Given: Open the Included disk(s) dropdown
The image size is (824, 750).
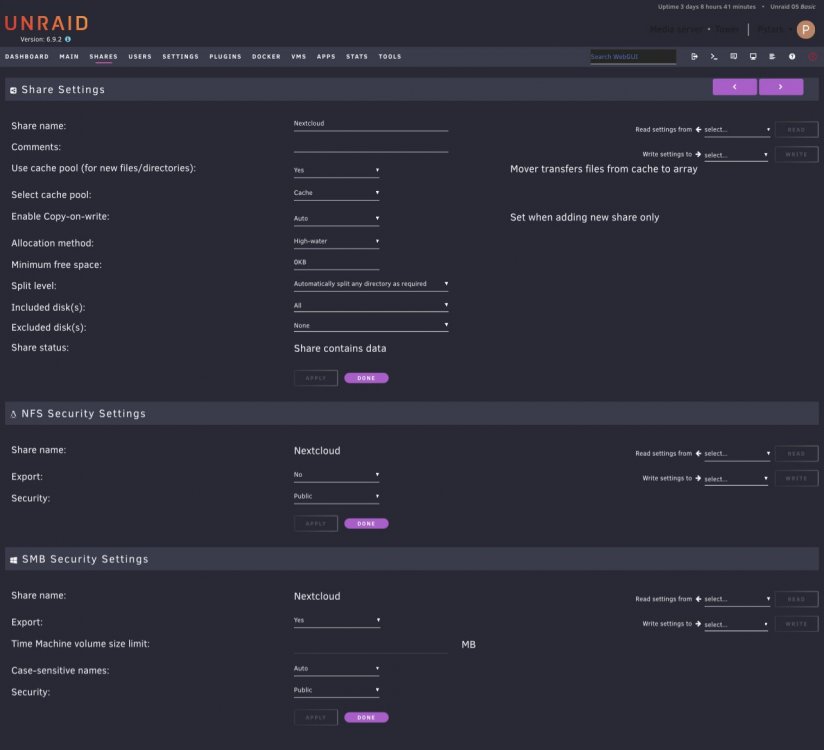Looking at the screenshot, I should [x=370, y=305].
